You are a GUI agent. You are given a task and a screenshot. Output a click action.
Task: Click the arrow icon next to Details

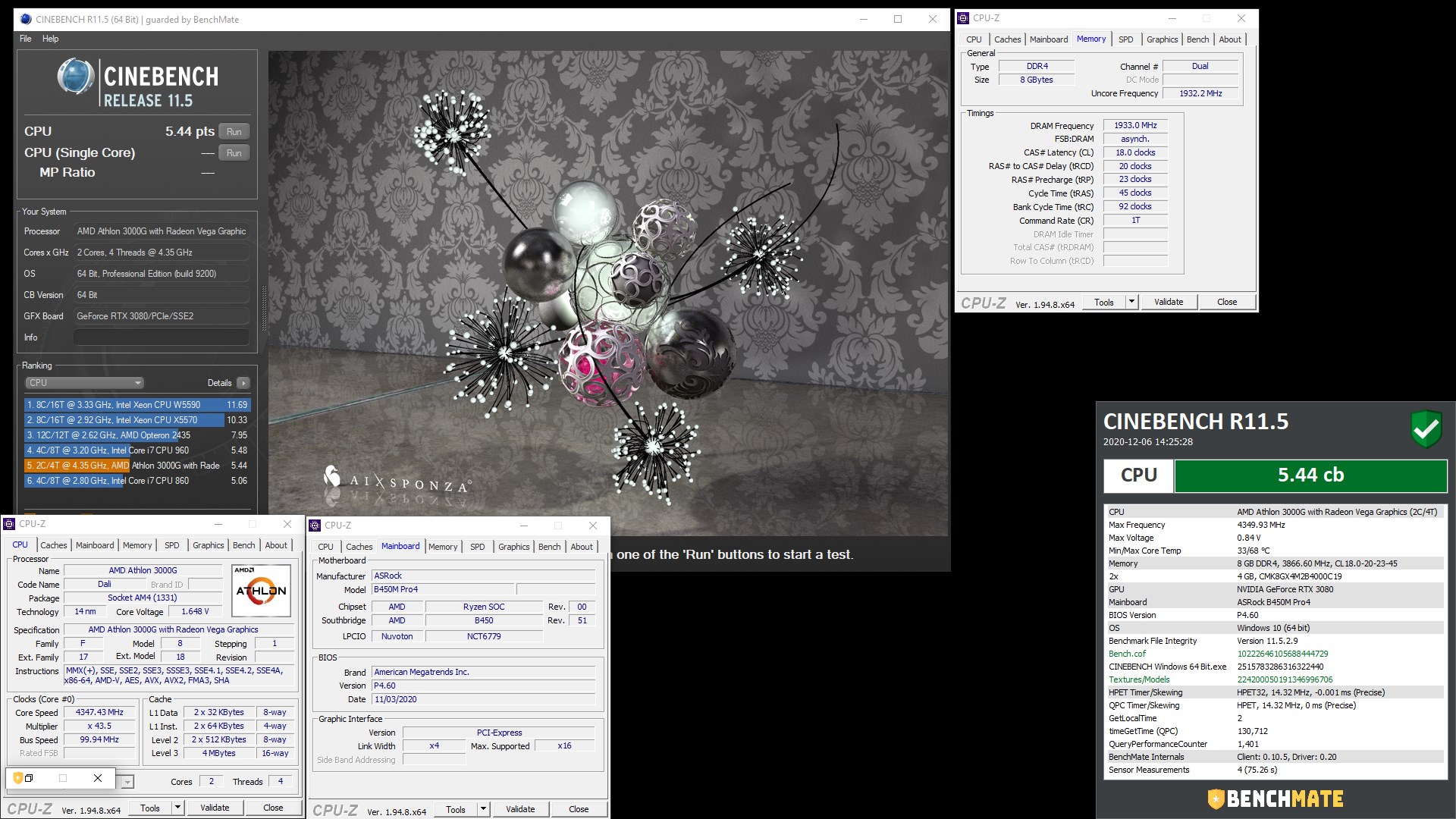click(x=243, y=383)
